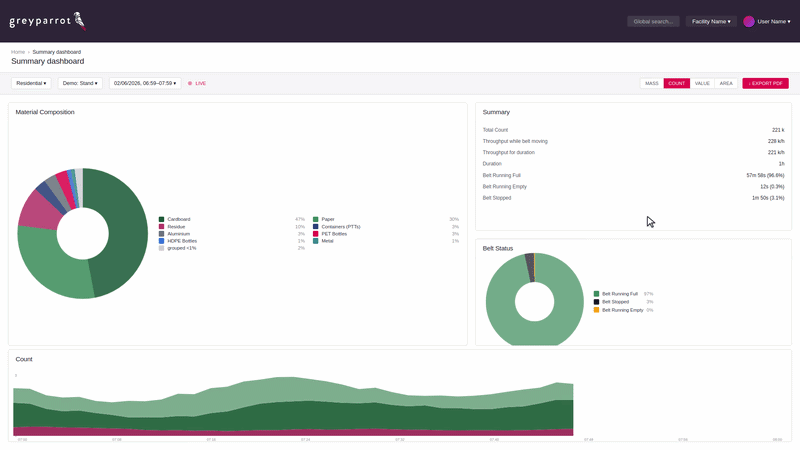Toggle Paper legend label

[328, 219]
